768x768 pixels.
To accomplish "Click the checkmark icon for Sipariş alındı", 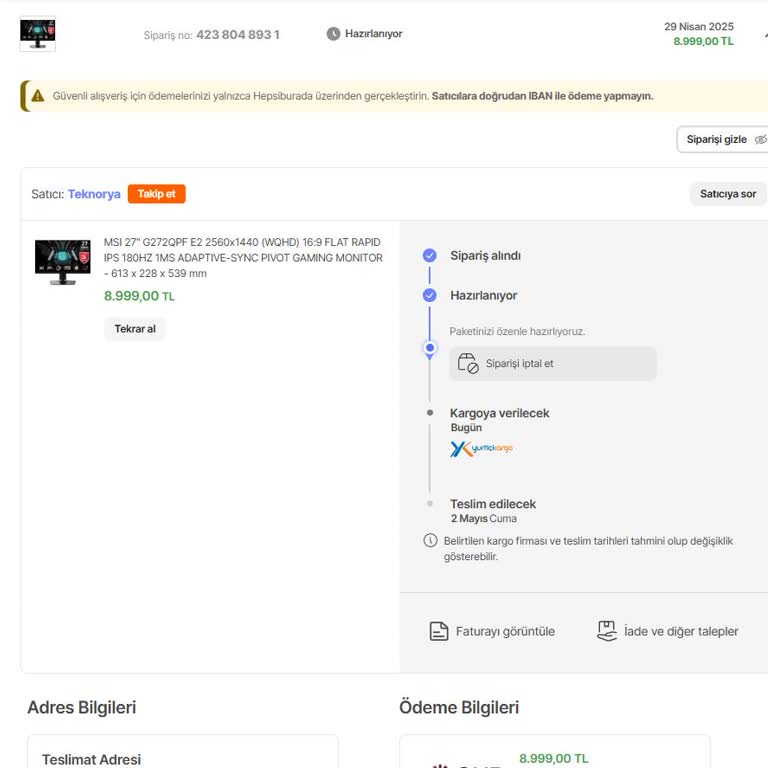I will tap(429, 255).
